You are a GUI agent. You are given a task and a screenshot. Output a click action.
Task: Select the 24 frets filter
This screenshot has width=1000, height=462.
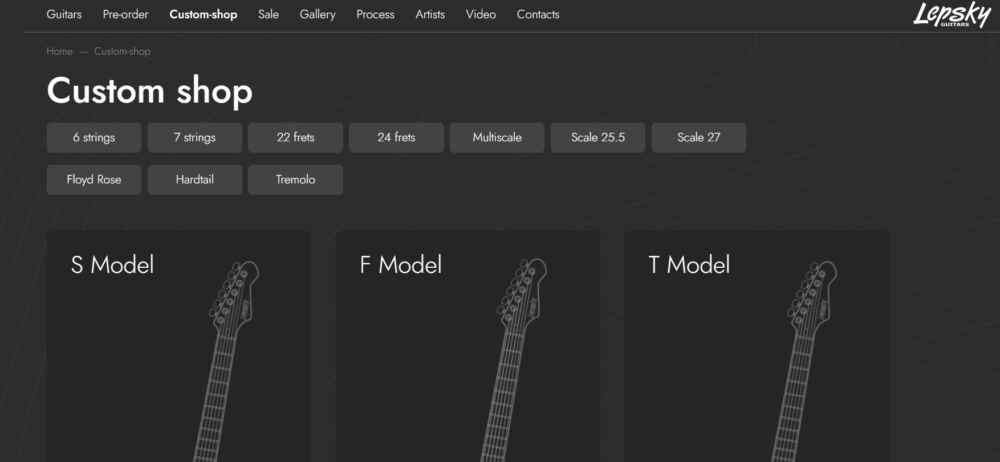(396, 138)
